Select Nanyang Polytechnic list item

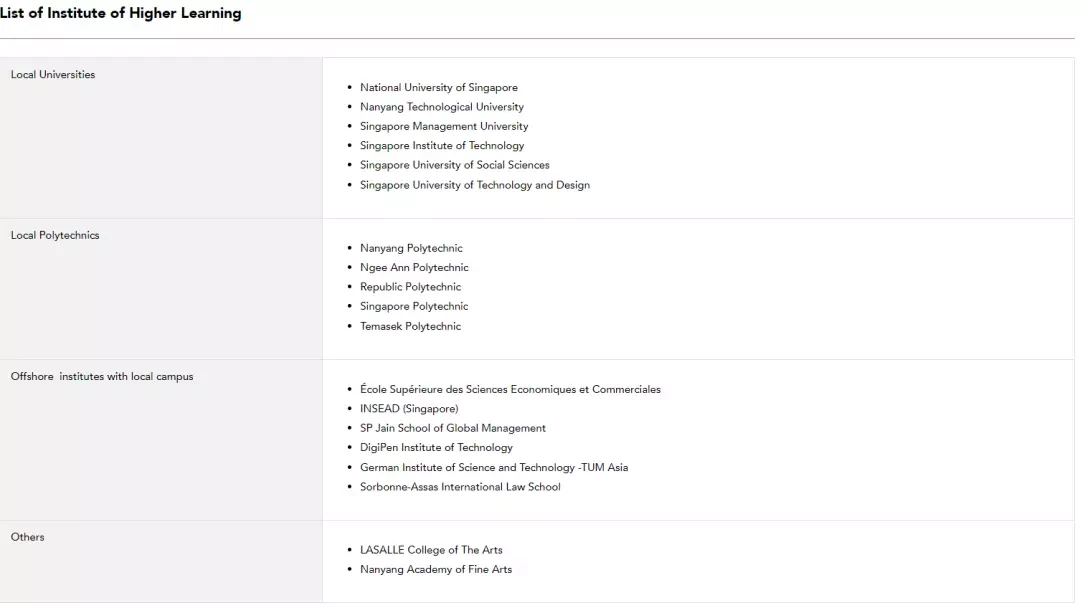click(x=411, y=248)
